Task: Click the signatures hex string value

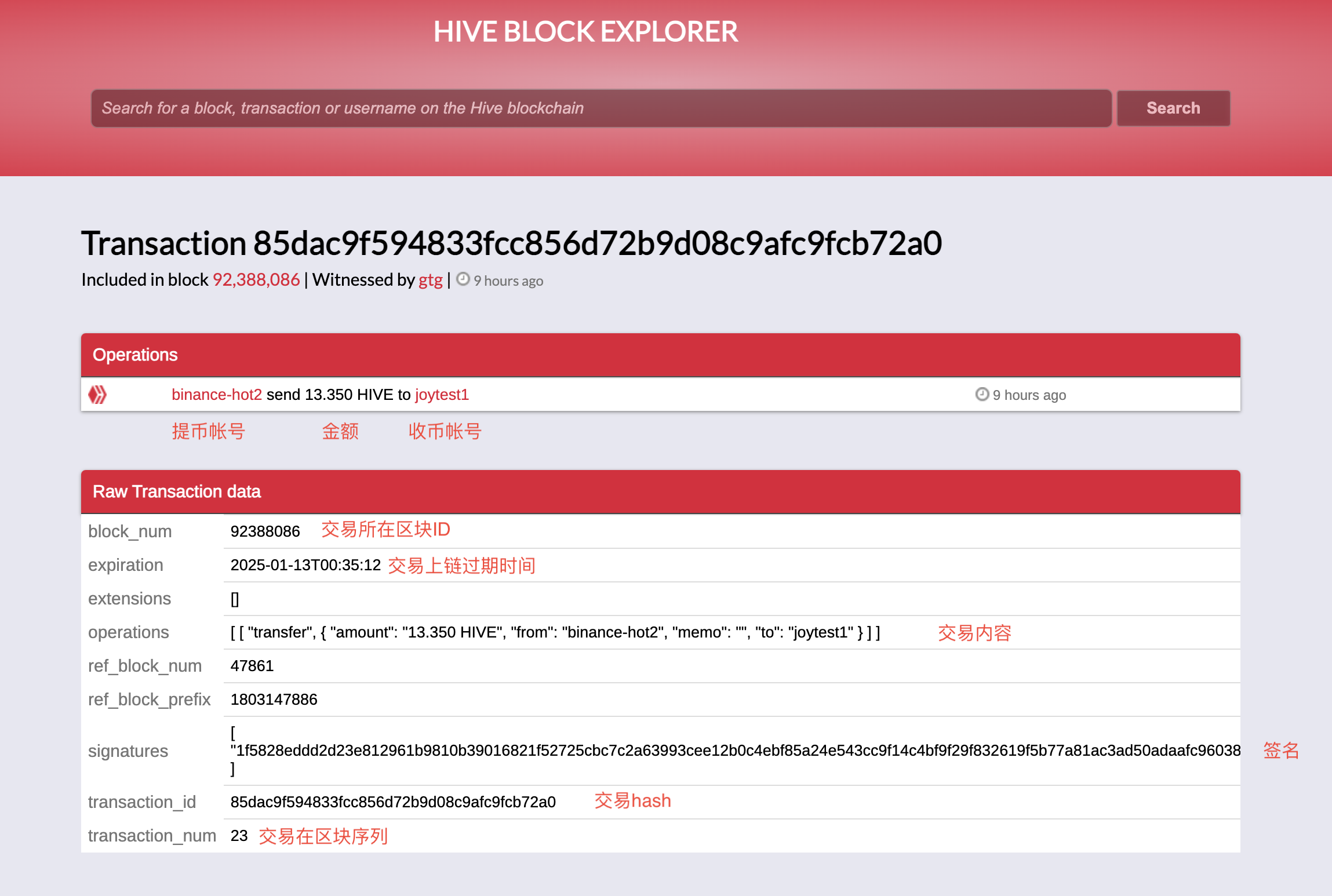Action: point(735,751)
